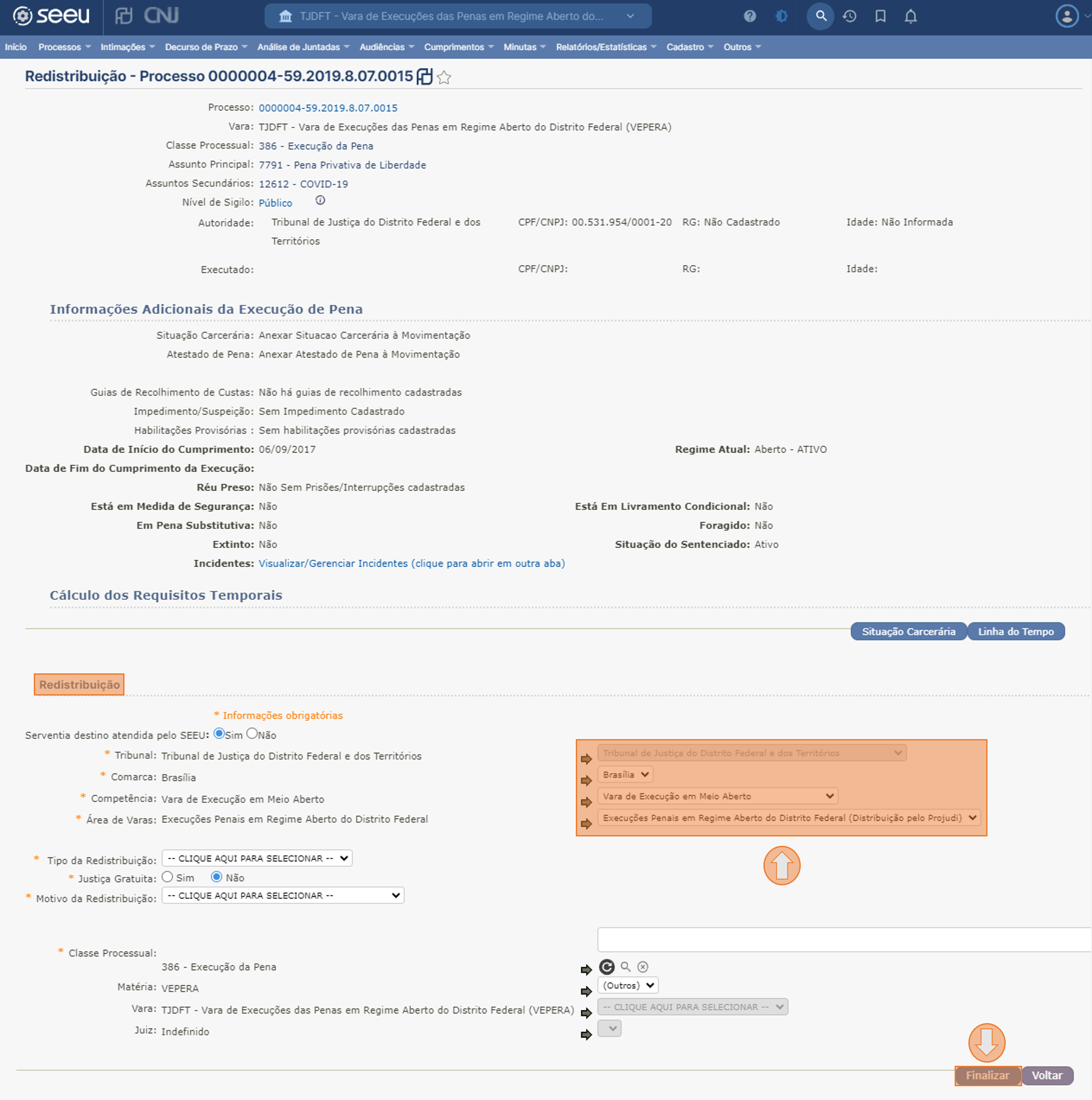Open the TJDFT court selector dropdown

coord(458,16)
